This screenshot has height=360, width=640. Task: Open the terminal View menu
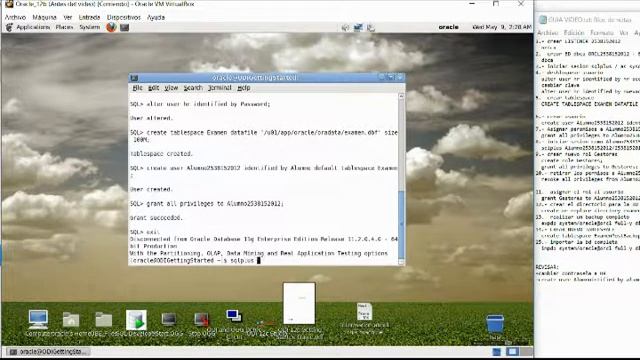(x=171, y=88)
